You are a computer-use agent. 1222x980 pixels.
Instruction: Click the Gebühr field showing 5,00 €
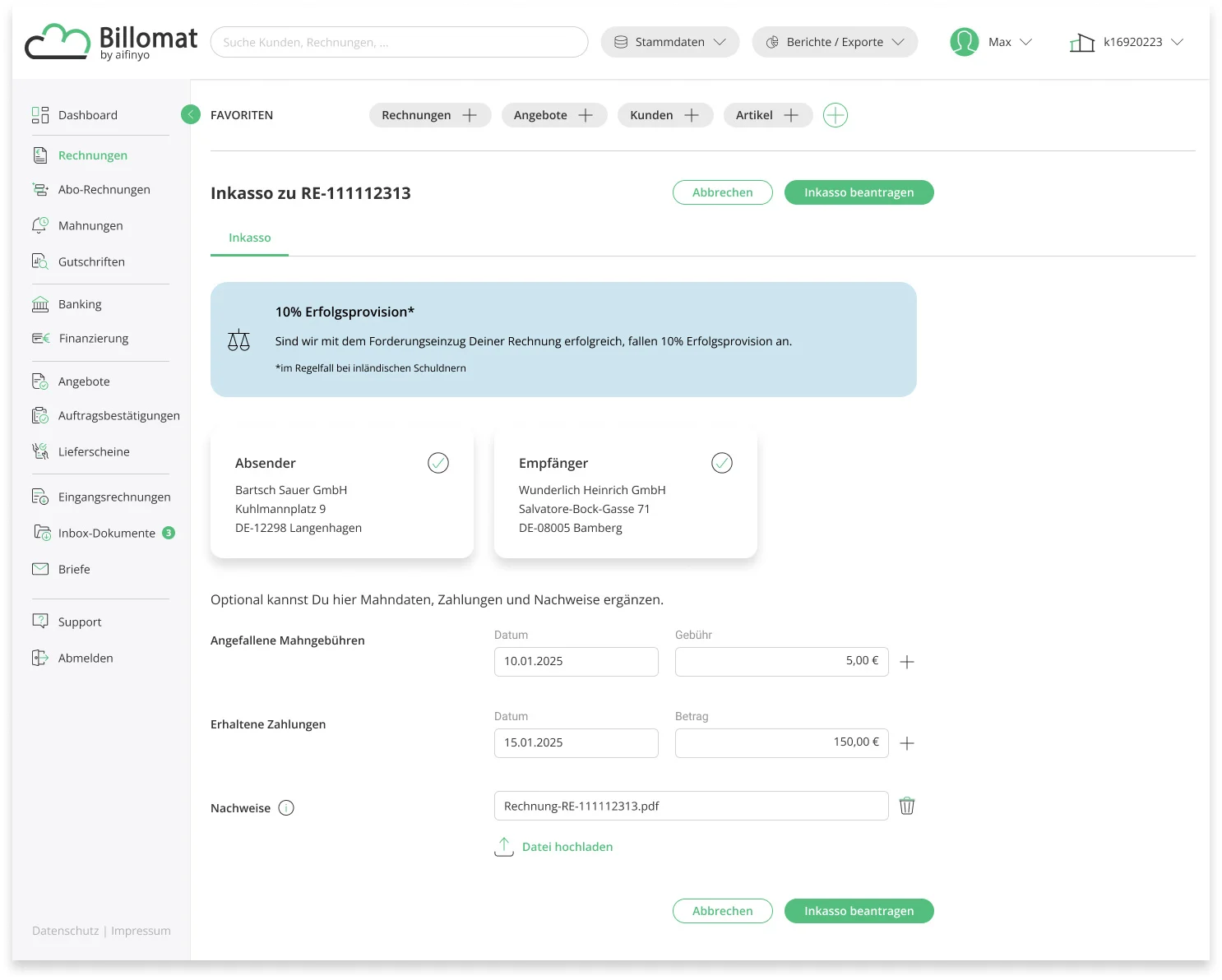782,662
